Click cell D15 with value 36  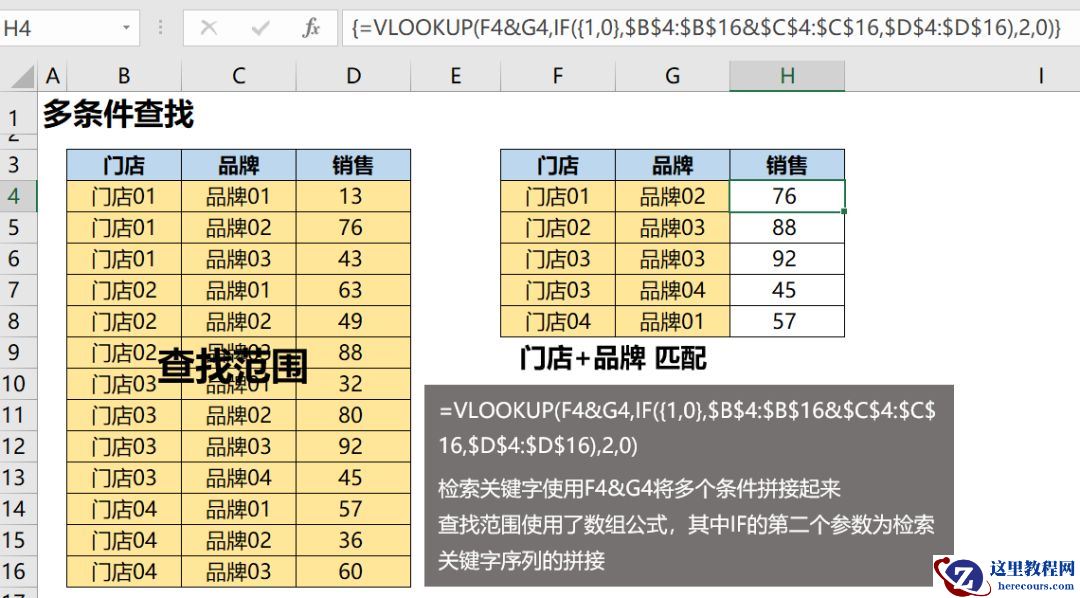(x=353, y=540)
